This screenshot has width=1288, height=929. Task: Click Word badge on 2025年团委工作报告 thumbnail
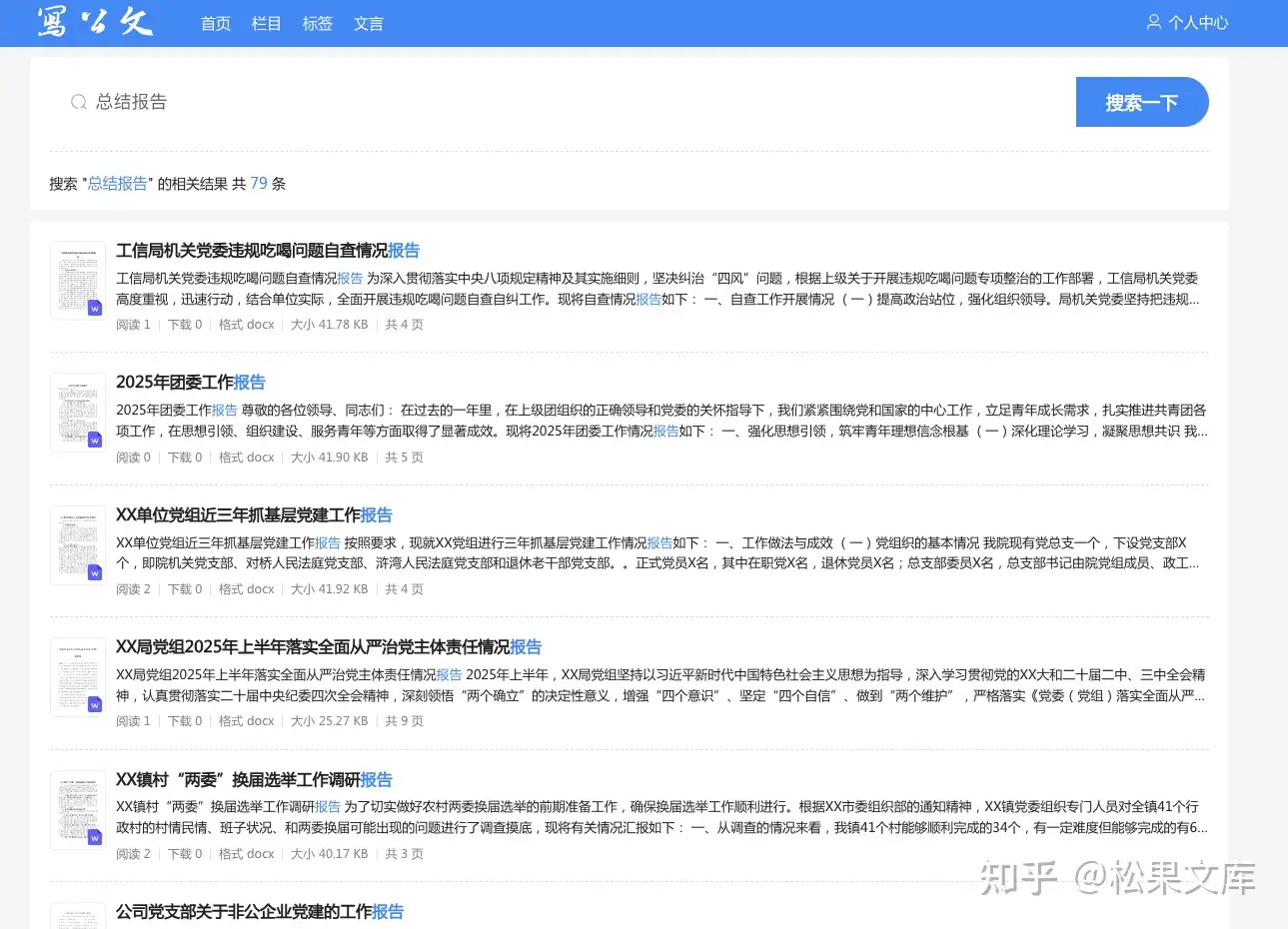(x=95, y=440)
